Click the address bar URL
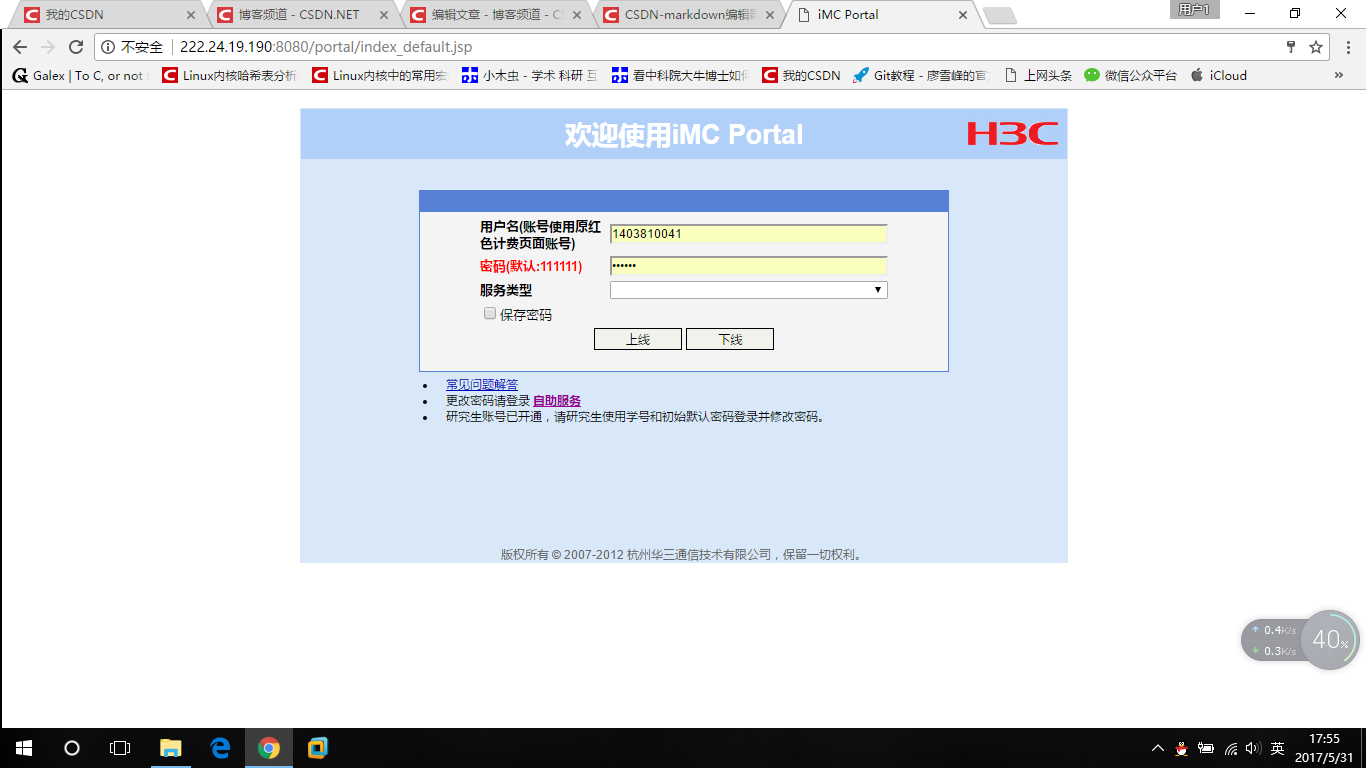The height and width of the screenshot is (768, 1366). [x=326, y=47]
